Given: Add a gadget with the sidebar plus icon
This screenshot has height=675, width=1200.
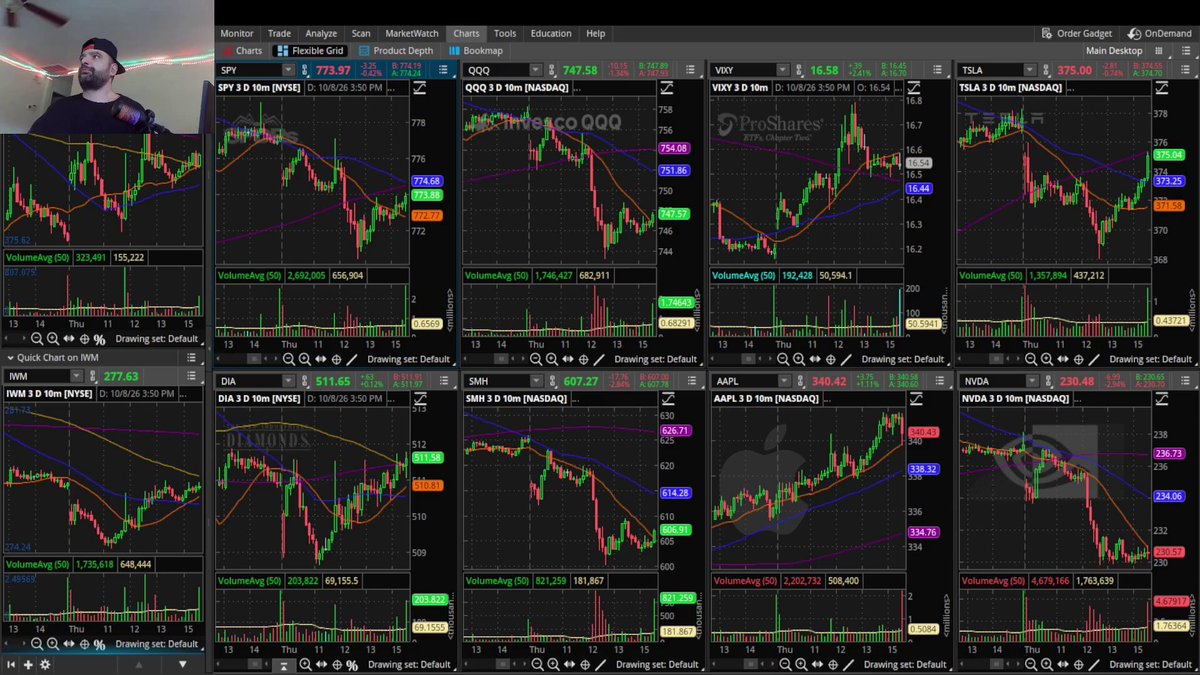Looking at the screenshot, I should pyautogui.click(x=29, y=664).
